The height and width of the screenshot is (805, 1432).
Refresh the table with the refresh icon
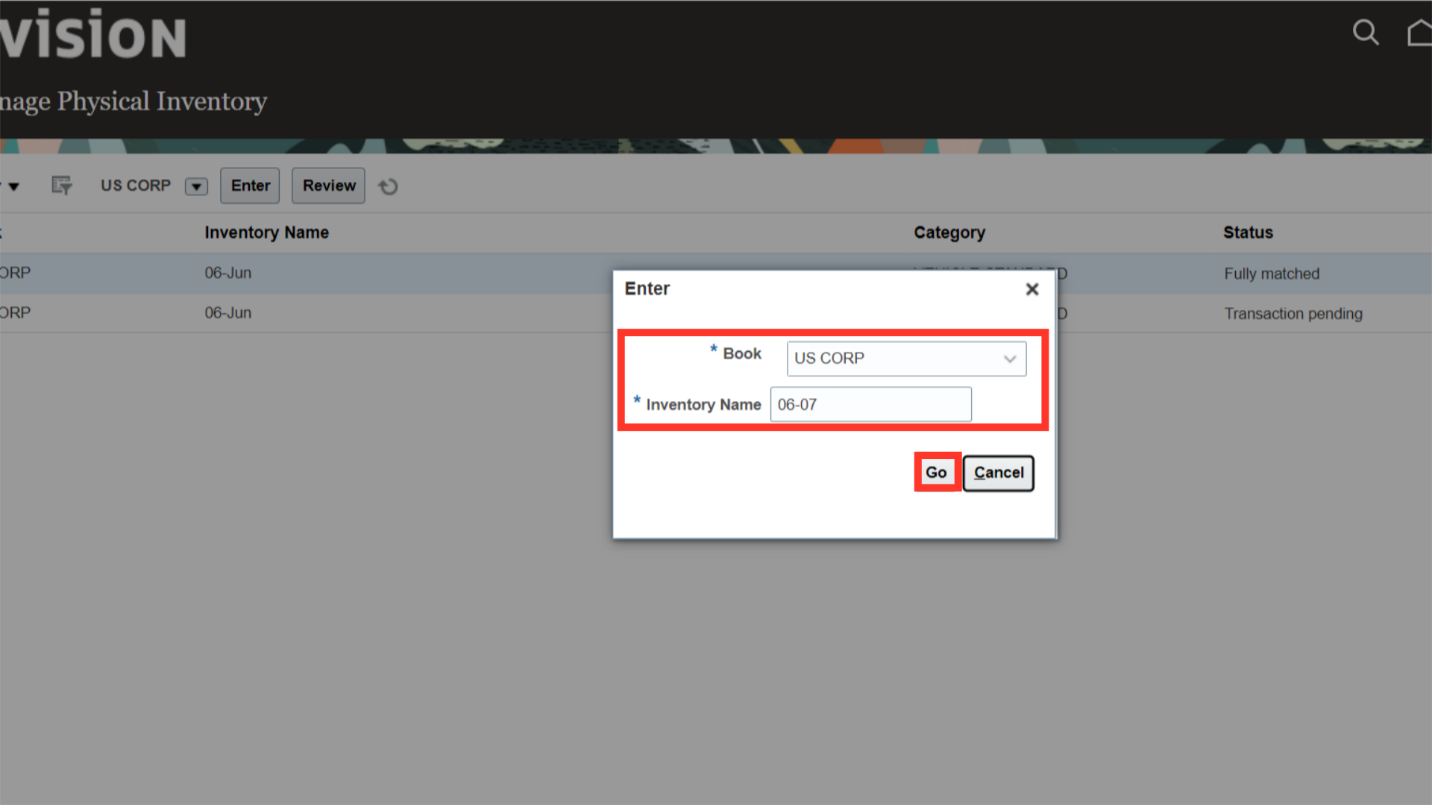point(388,186)
